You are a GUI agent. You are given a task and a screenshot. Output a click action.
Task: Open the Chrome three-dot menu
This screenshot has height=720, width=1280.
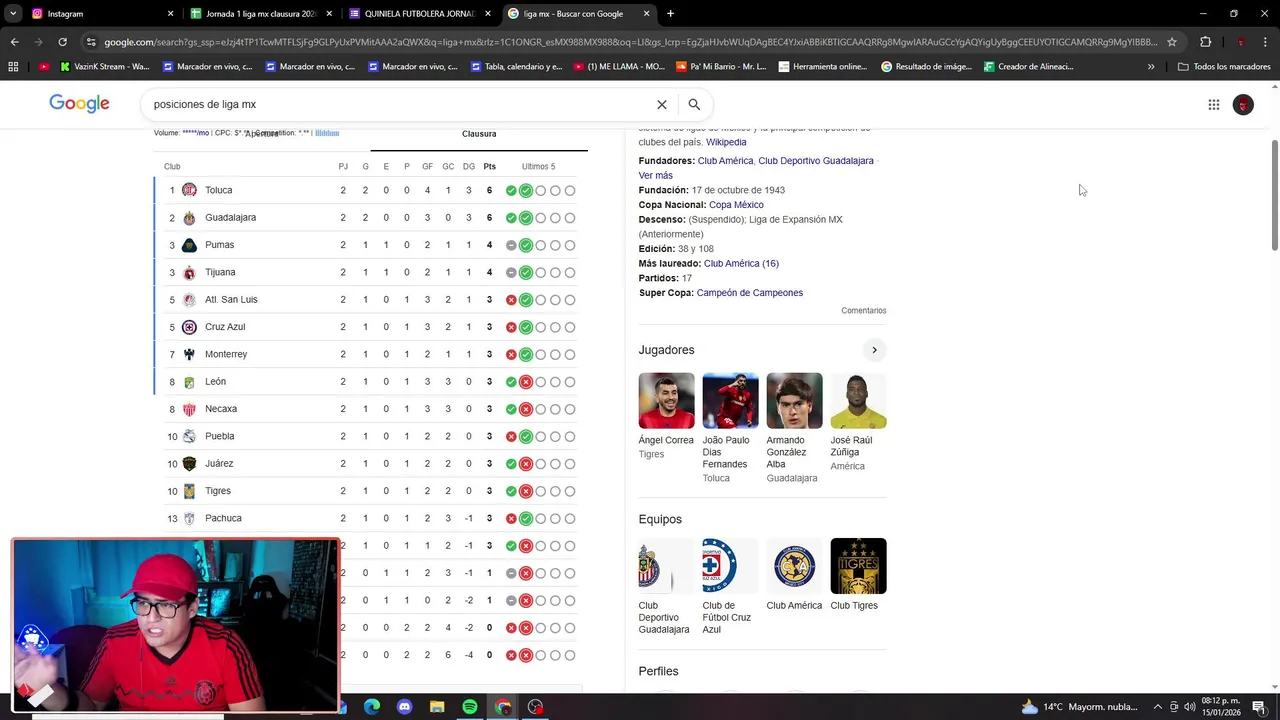1265,42
